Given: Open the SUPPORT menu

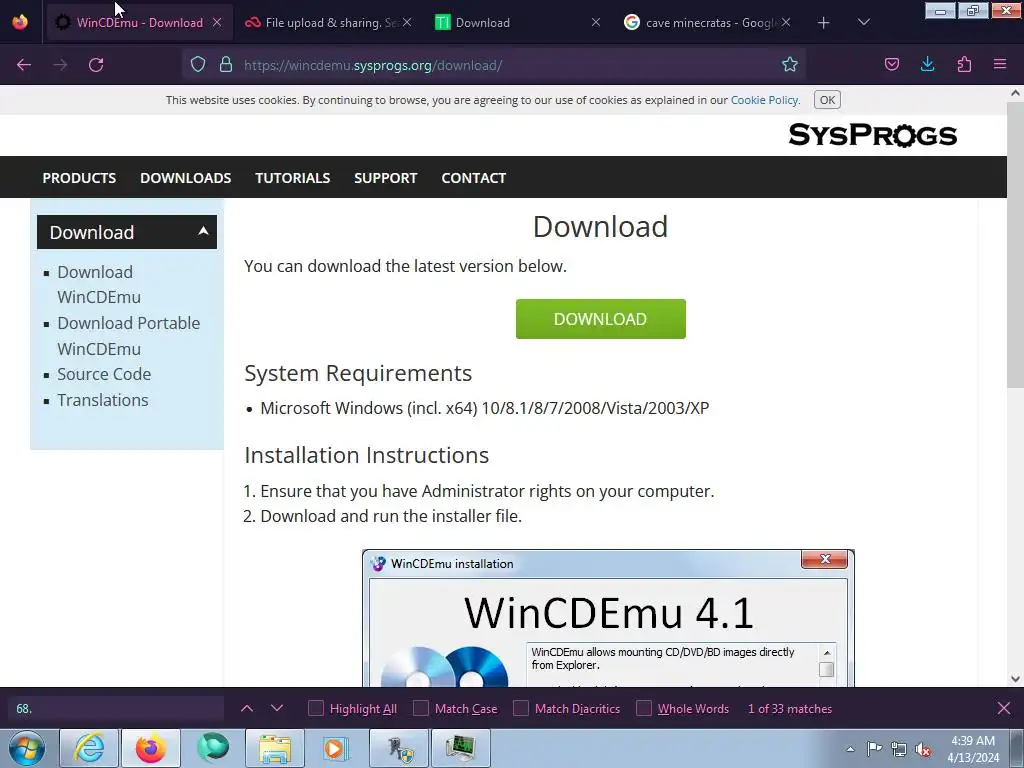Looking at the screenshot, I should 385,178.
